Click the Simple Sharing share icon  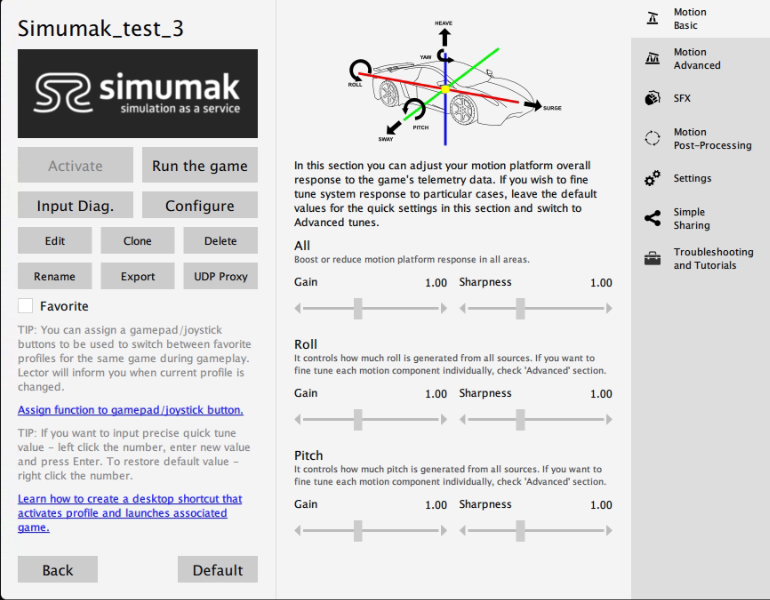coord(652,218)
